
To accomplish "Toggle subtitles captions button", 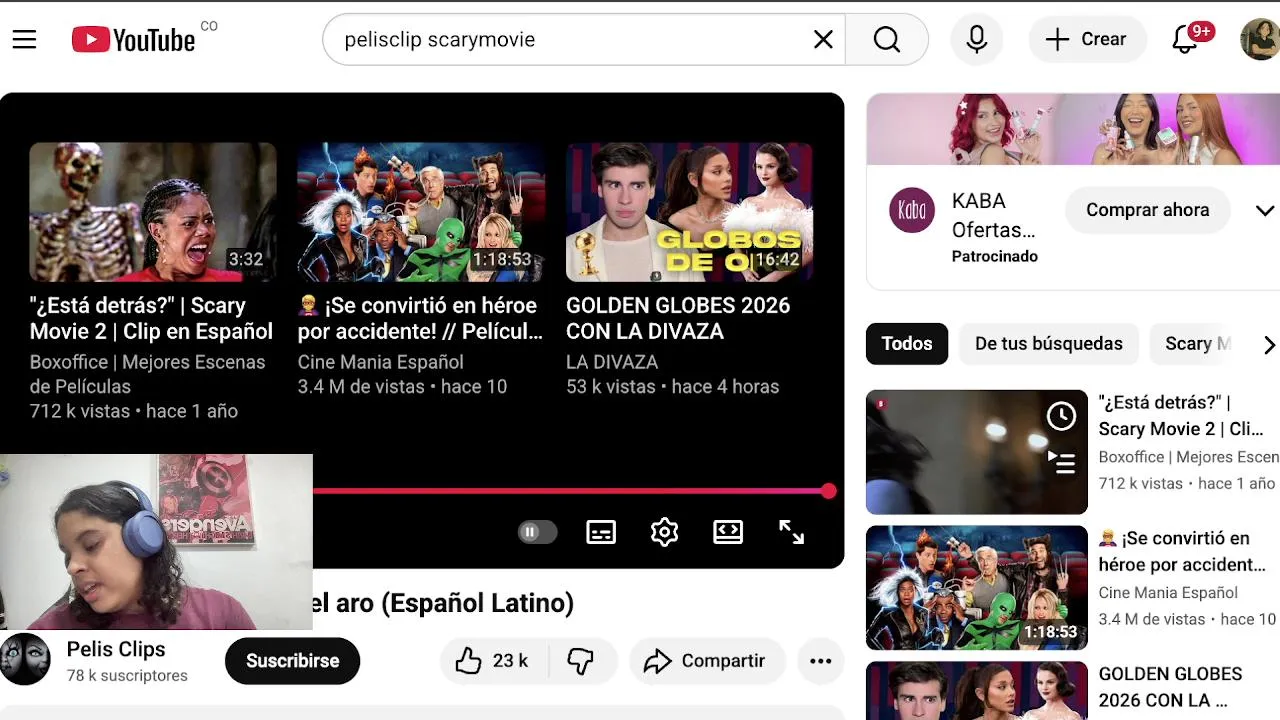I will (601, 533).
